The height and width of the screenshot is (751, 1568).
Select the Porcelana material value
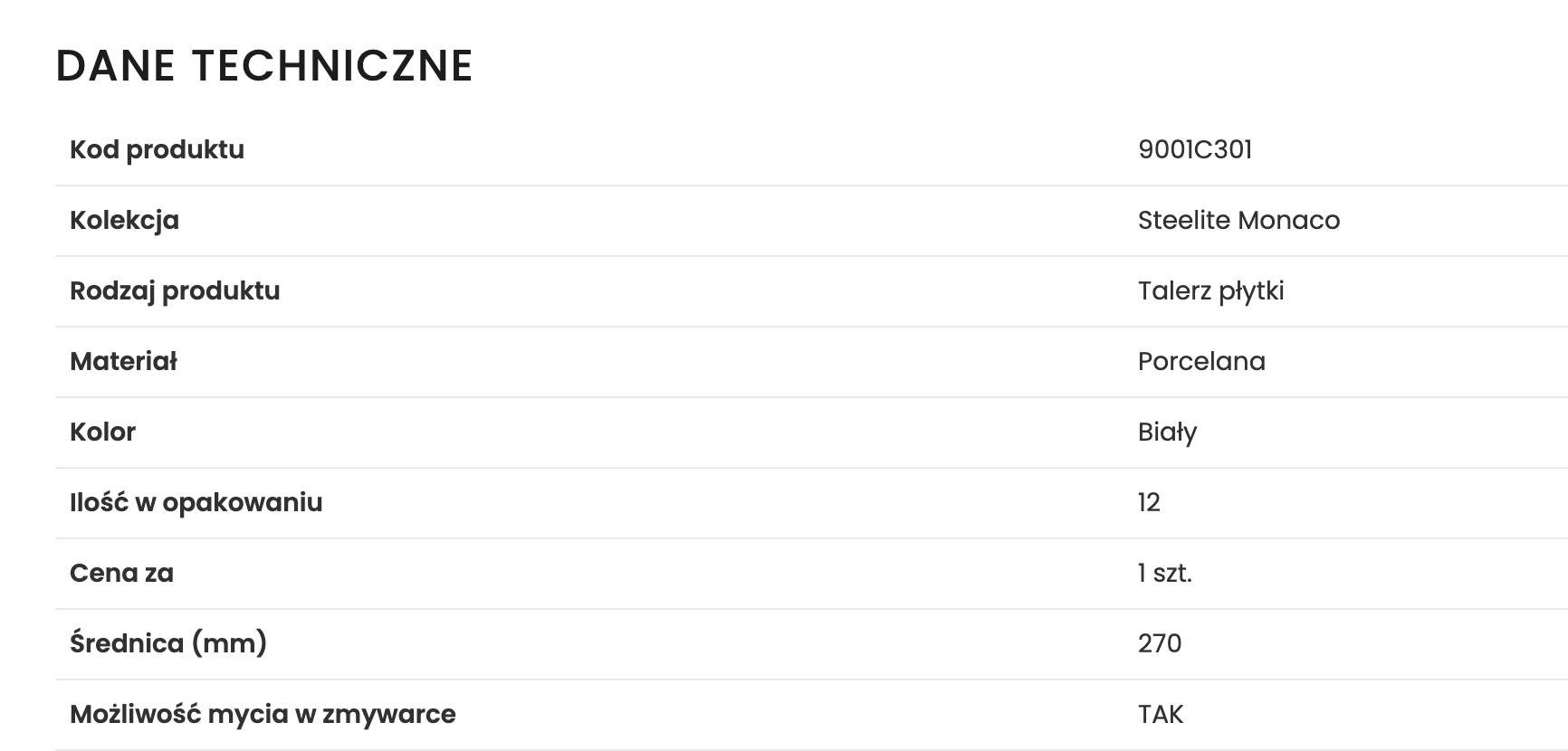point(1201,361)
